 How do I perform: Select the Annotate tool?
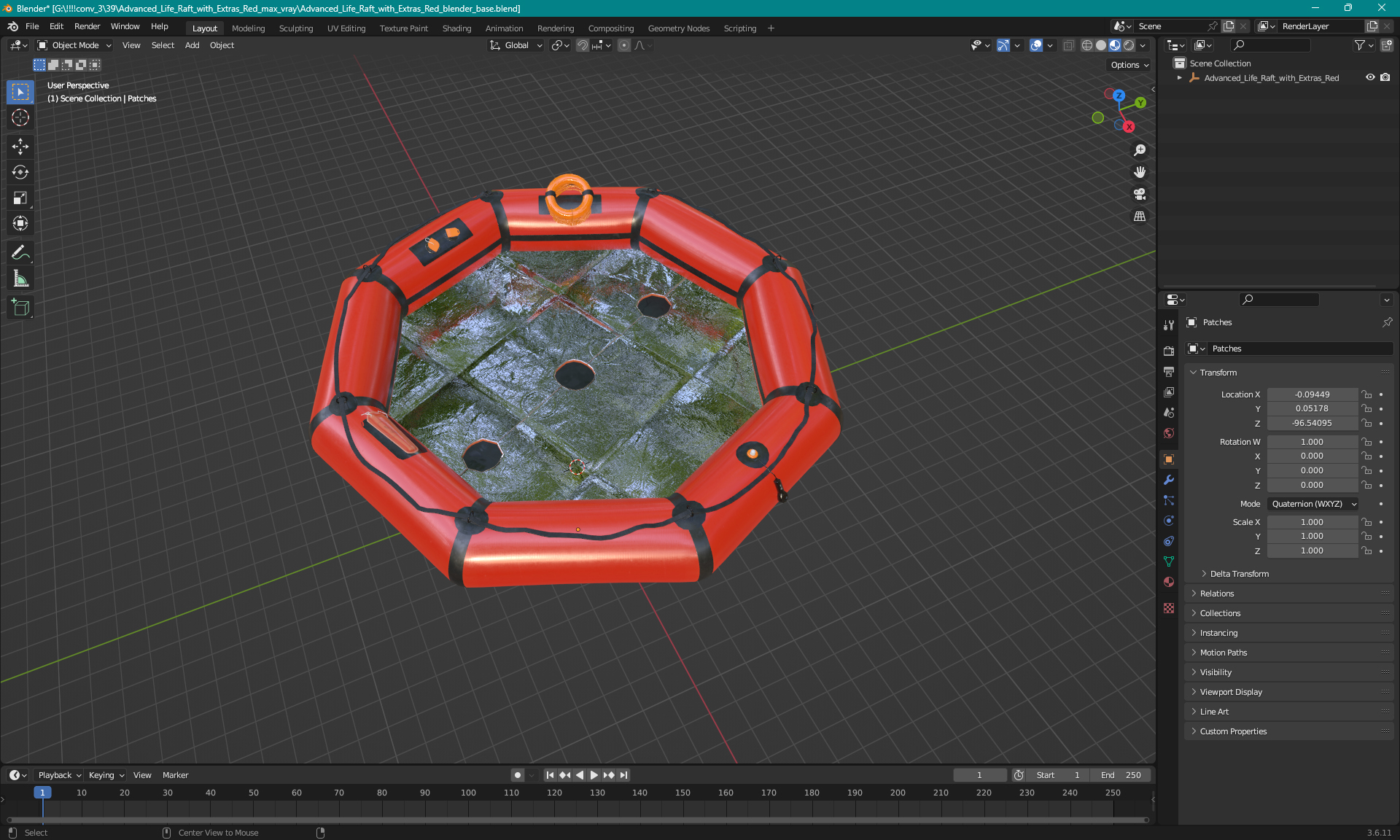[20, 253]
